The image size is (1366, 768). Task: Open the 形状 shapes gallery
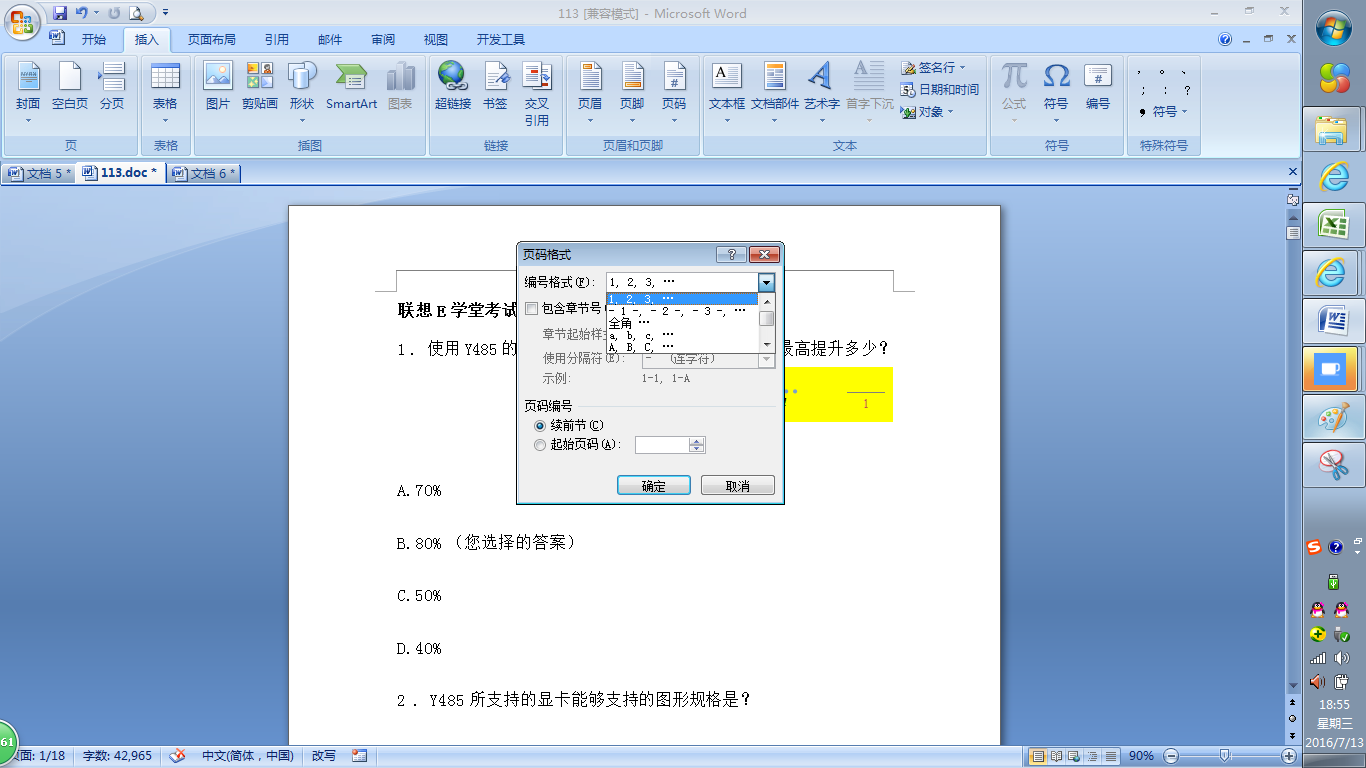(x=302, y=90)
